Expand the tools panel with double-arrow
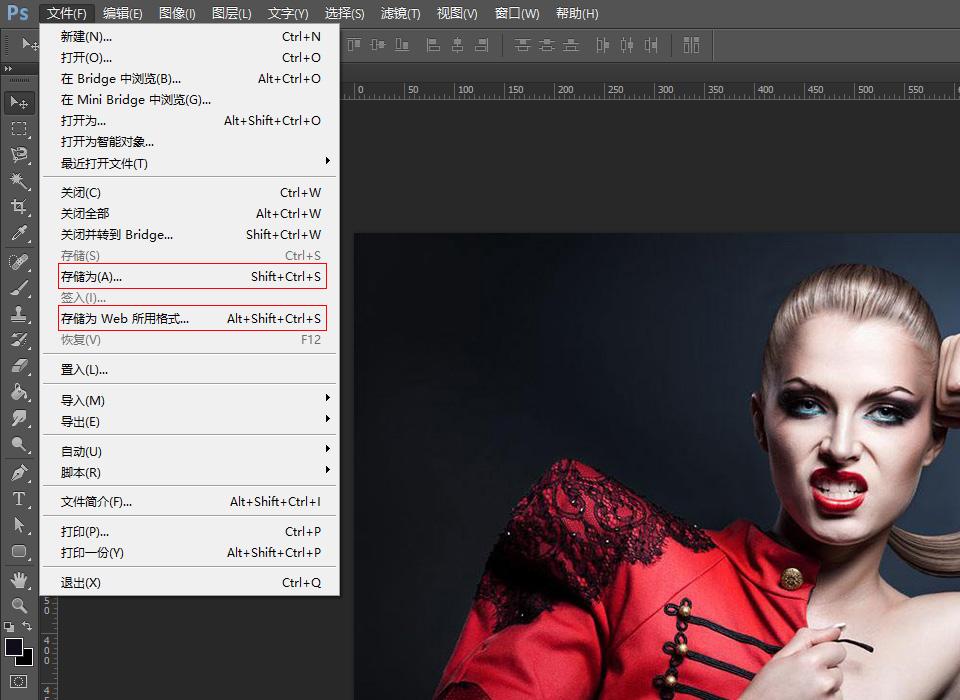960x700 pixels. point(9,69)
